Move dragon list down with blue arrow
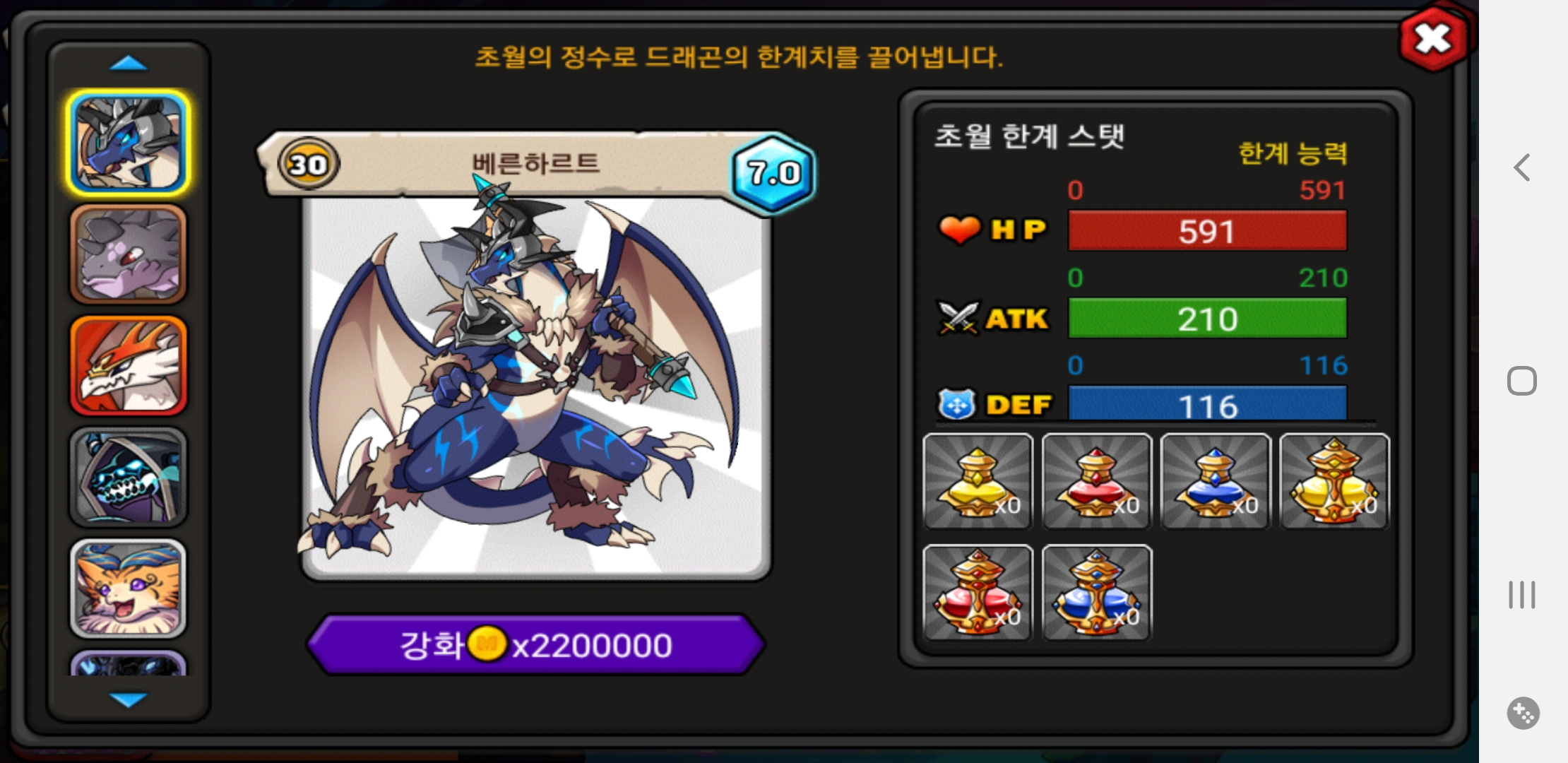 [129, 699]
